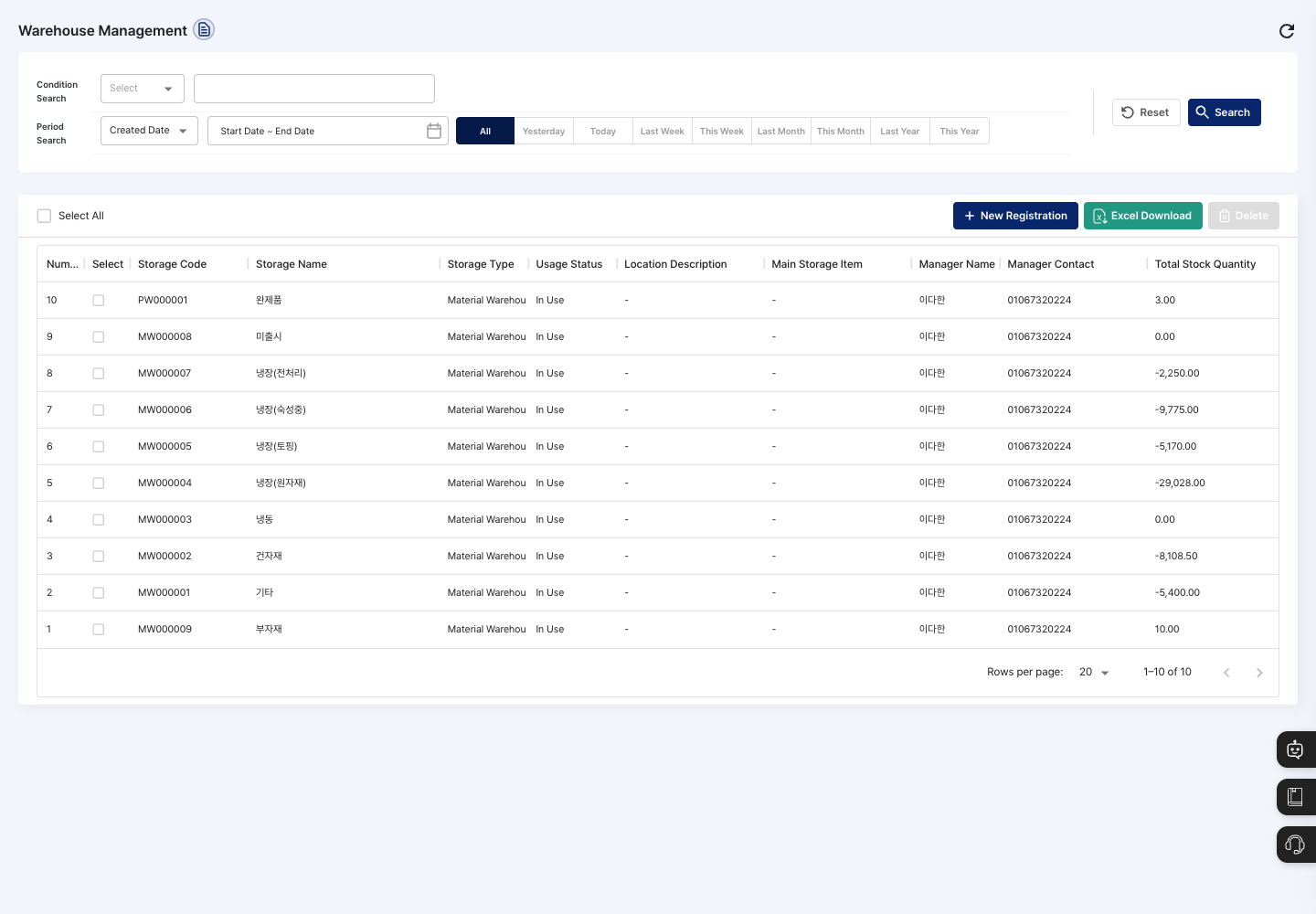Check the row MW000005 checkbox
This screenshot has width=1316, height=914.
pyautogui.click(x=99, y=447)
